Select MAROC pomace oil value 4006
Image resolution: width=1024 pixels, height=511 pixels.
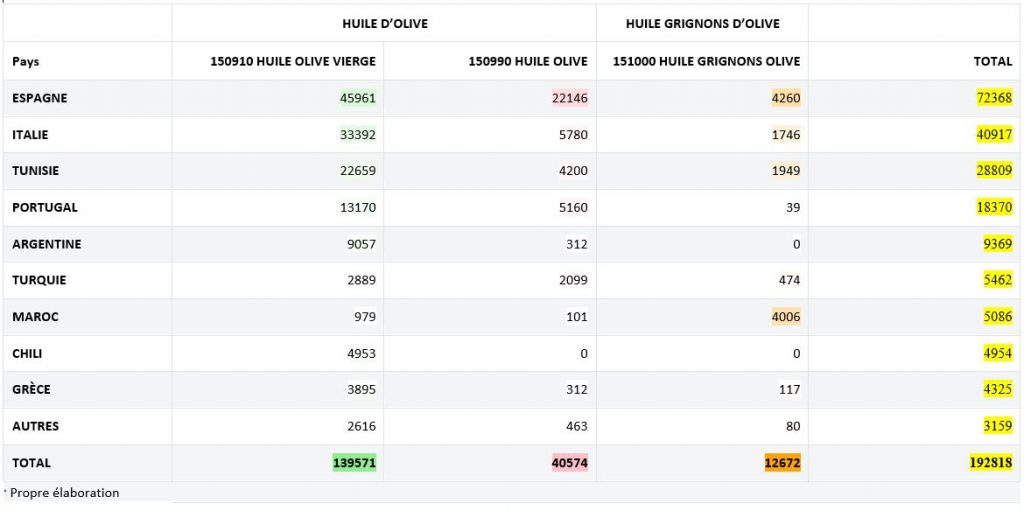(x=786, y=317)
